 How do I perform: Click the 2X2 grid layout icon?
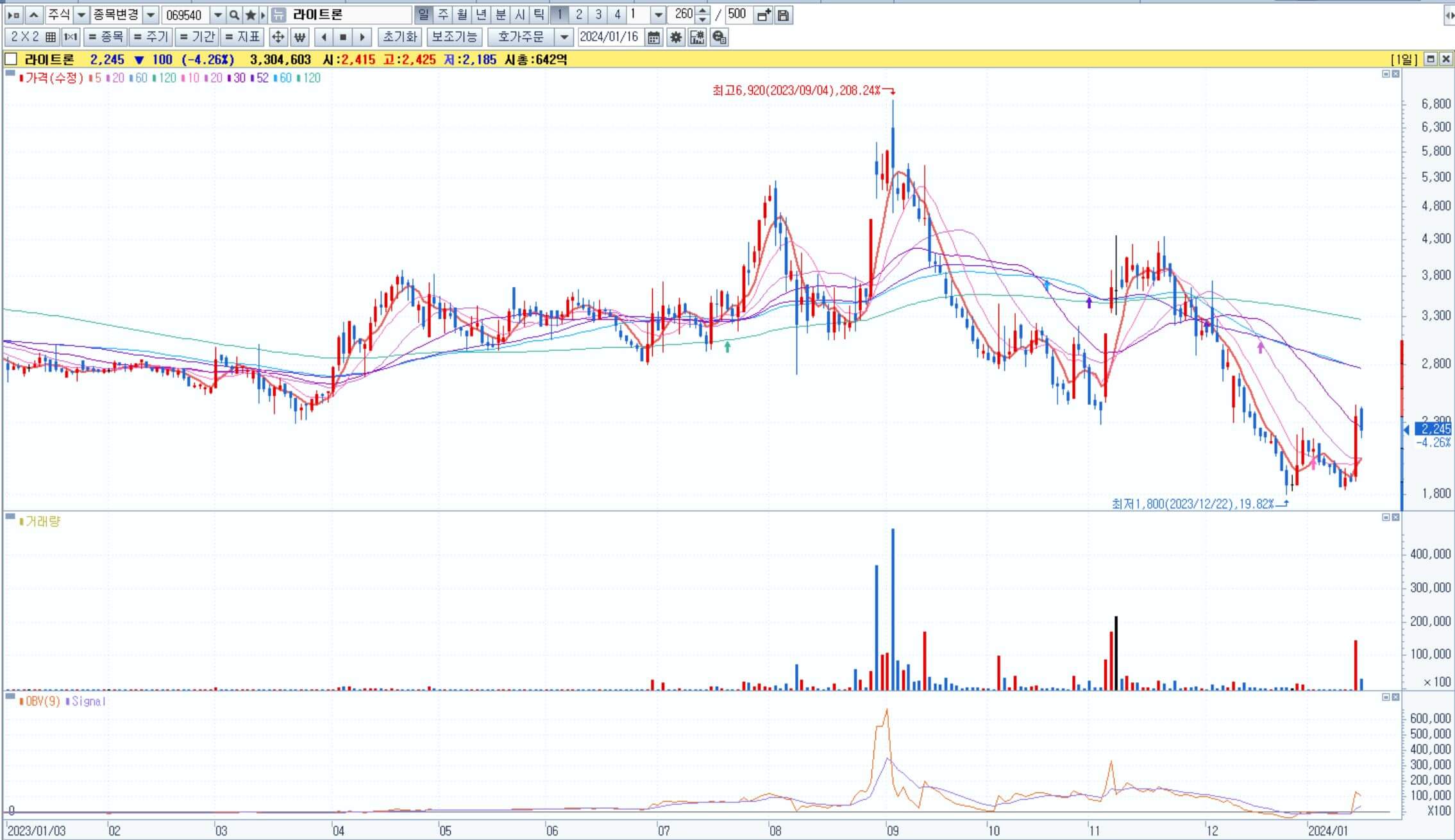coord(51,37)
